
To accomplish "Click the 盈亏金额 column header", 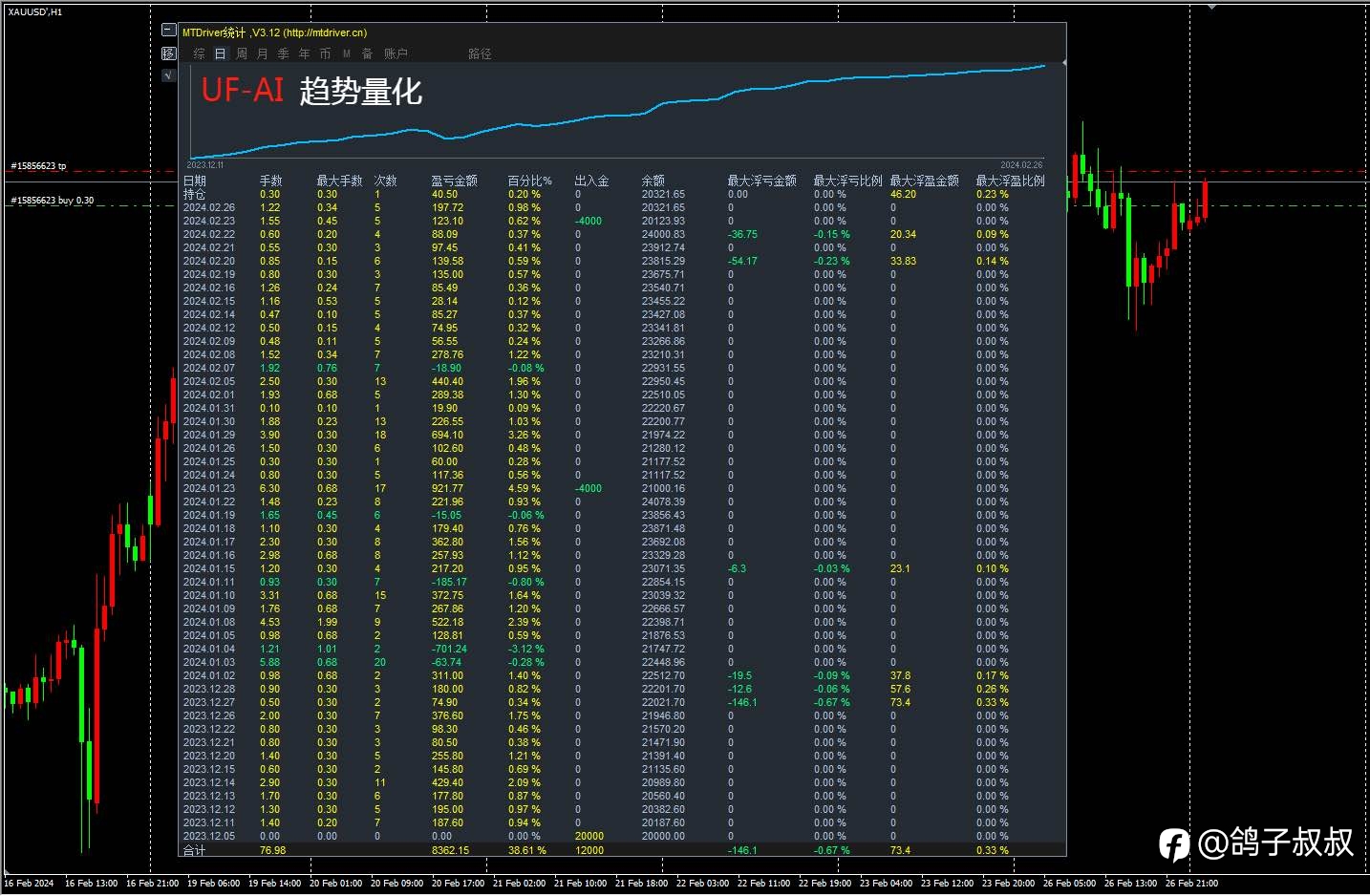I will pyautogui.click(x=454, y=181).
